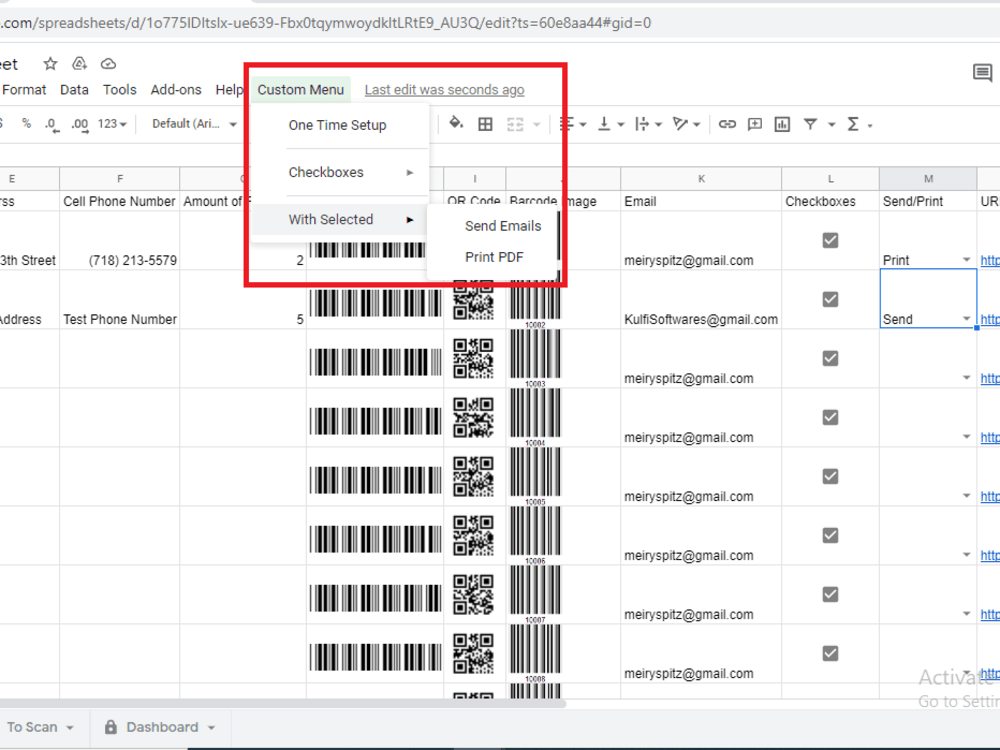Image resolution: width=1000 pixels, height=750 pixels.
Task: Toggle checkbox in barcode 10007 row
Action: coord(830,594)
